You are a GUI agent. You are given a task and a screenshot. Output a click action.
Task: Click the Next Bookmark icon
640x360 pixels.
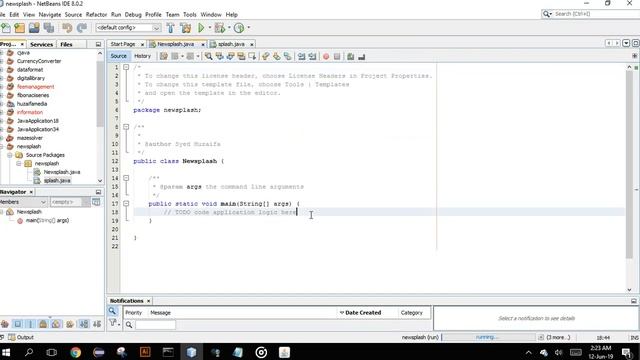277,56
